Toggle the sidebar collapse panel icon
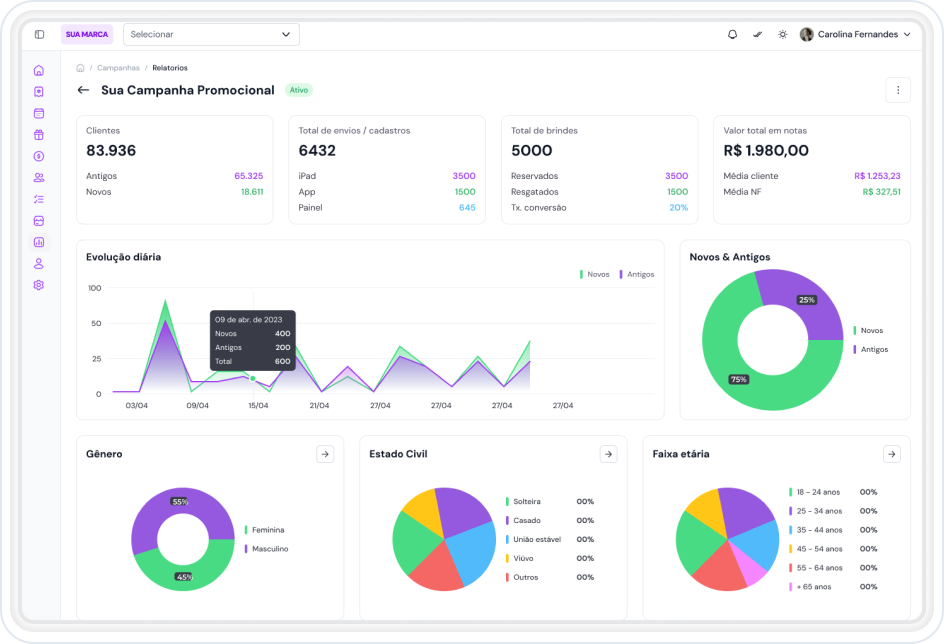 pyautogui.click(x=39, y=34)
